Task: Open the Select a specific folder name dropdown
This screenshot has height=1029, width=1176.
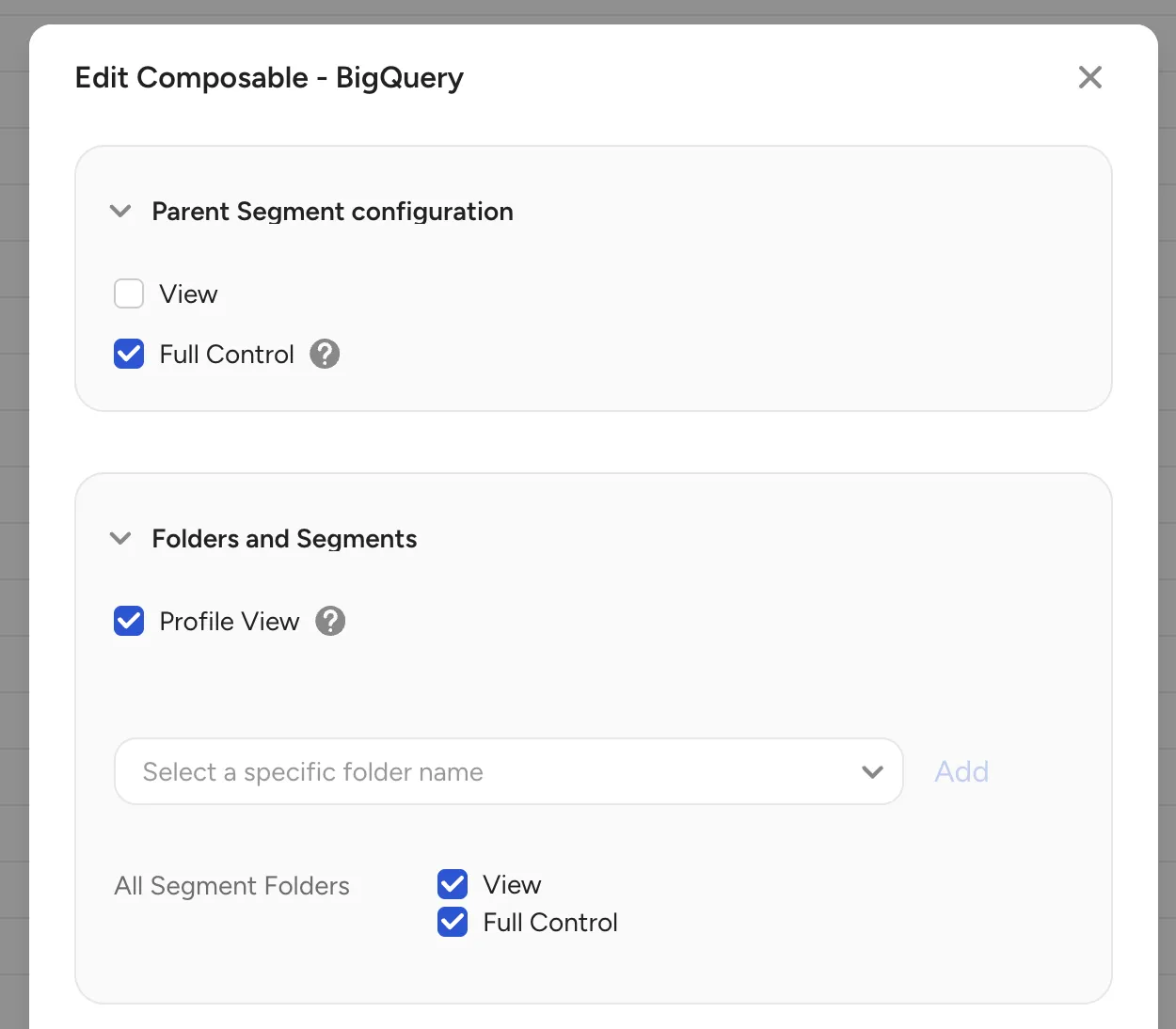Action: point(508,771)
